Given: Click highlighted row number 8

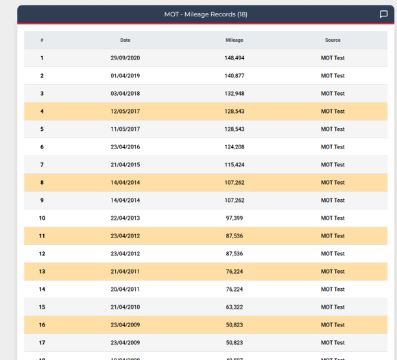Looking at the screenshot, I should click(42, 182).
